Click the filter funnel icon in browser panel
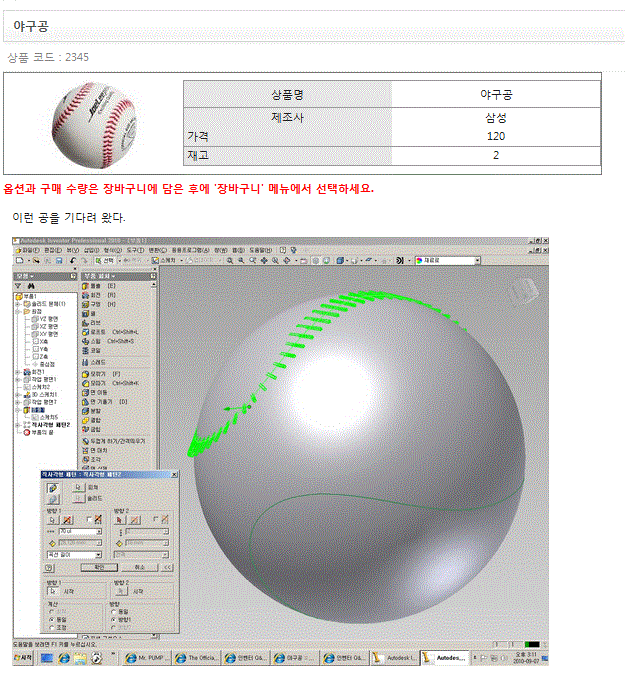The image size is (625, 684). (18, 286)
